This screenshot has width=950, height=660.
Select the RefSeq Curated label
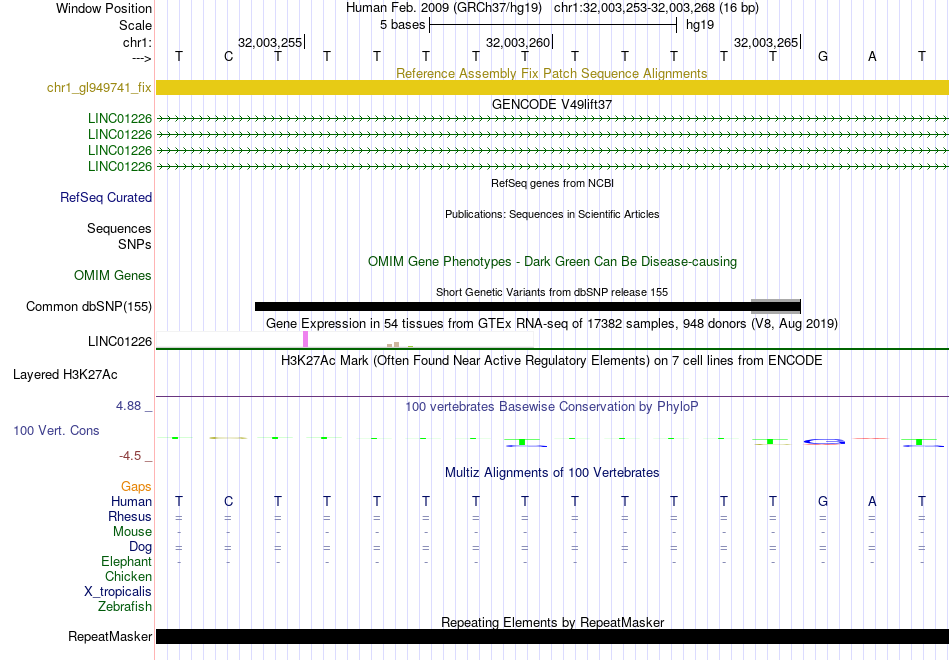coord(106,198)
